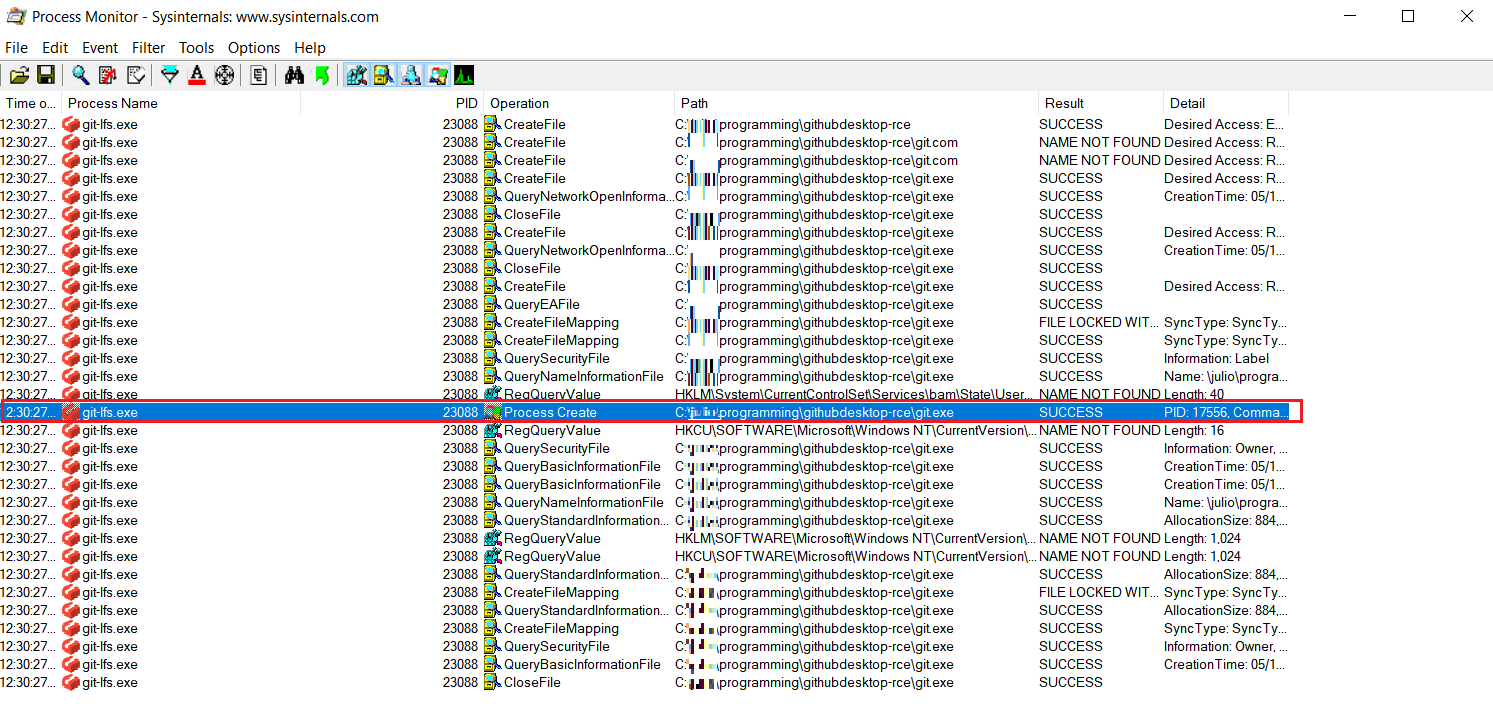Open the Event menu
Viewport: 1493px width, 716px height.
coord(100,47)
